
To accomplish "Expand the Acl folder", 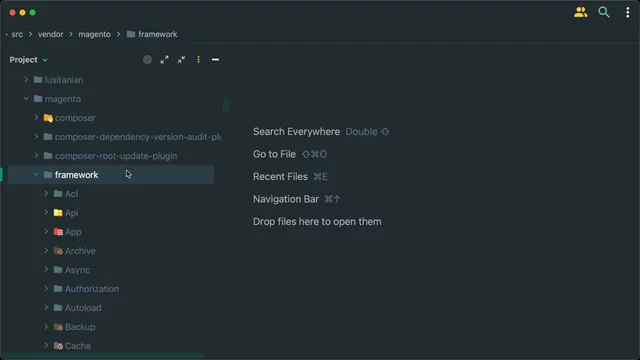I will [x=46, y=193].
